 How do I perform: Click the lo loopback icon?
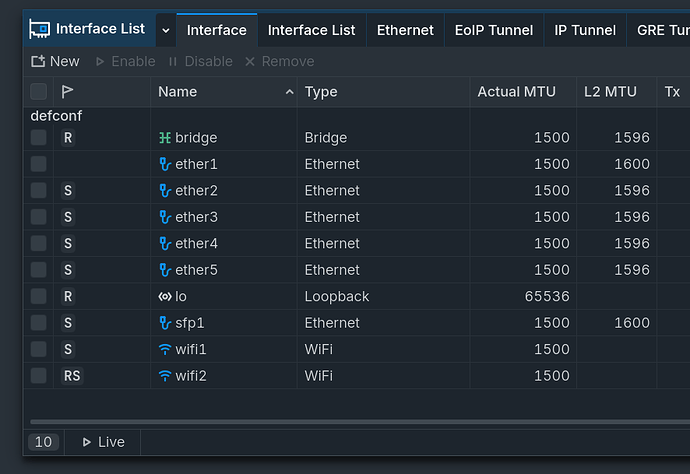coord(165,297)
